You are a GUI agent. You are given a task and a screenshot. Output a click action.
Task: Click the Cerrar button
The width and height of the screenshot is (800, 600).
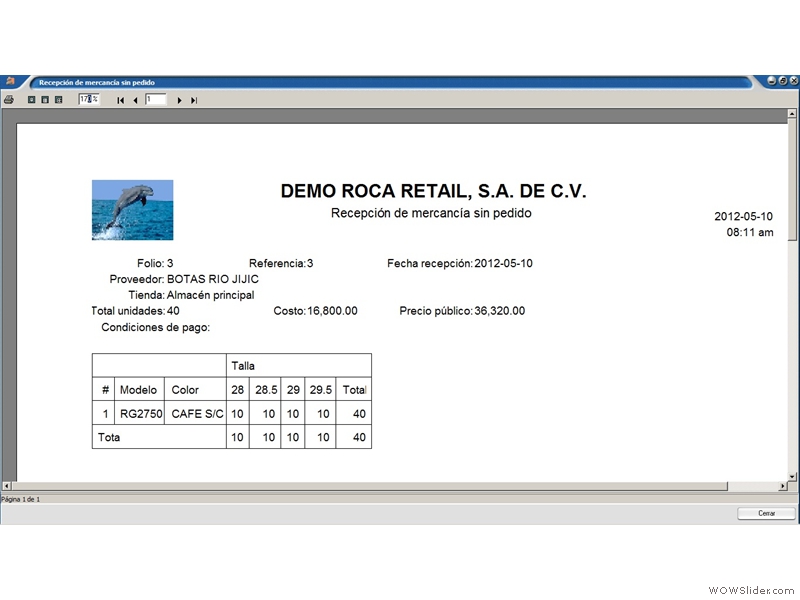[x=766, y=513]
